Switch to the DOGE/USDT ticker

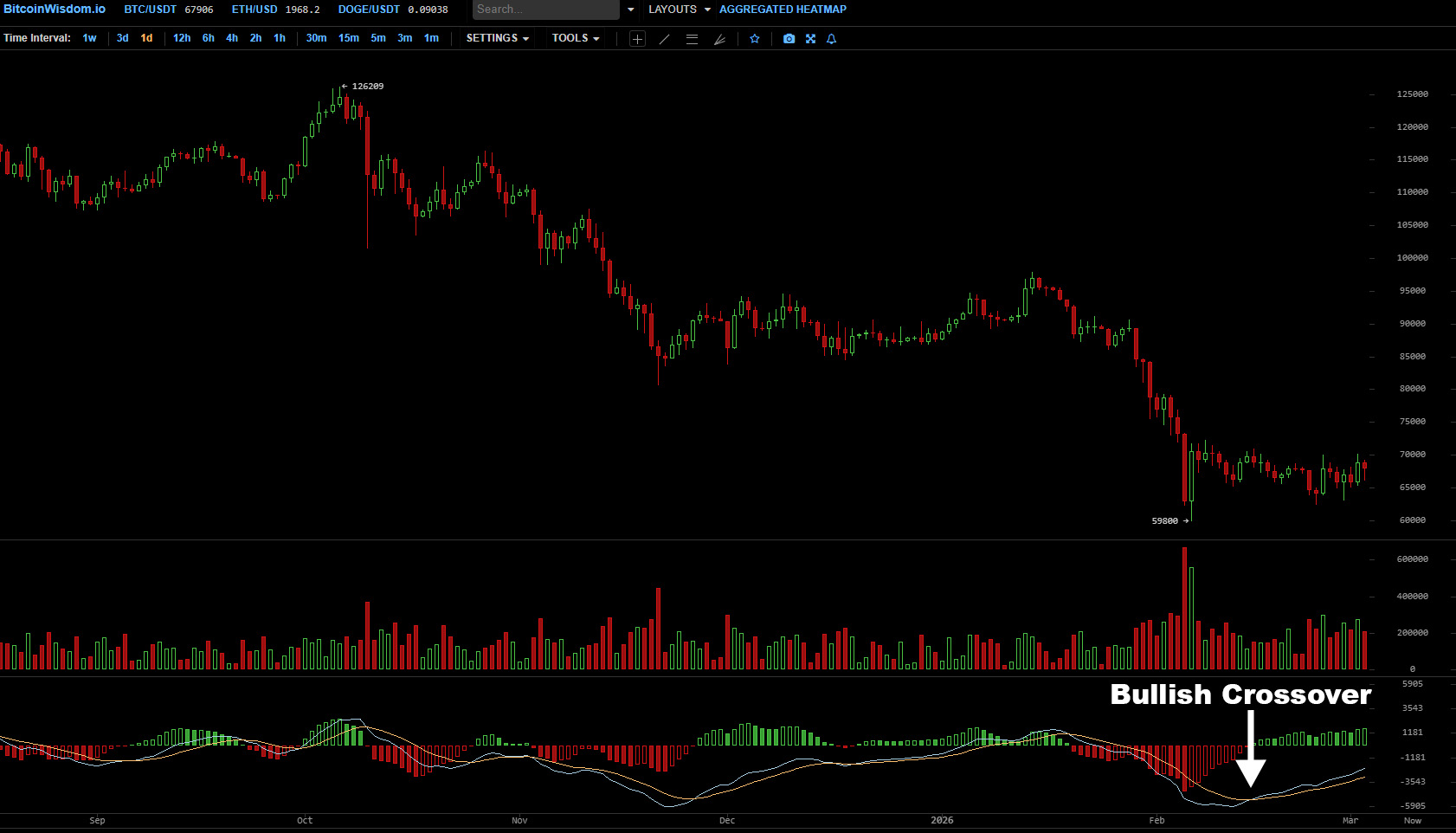(x=369, y=10)
